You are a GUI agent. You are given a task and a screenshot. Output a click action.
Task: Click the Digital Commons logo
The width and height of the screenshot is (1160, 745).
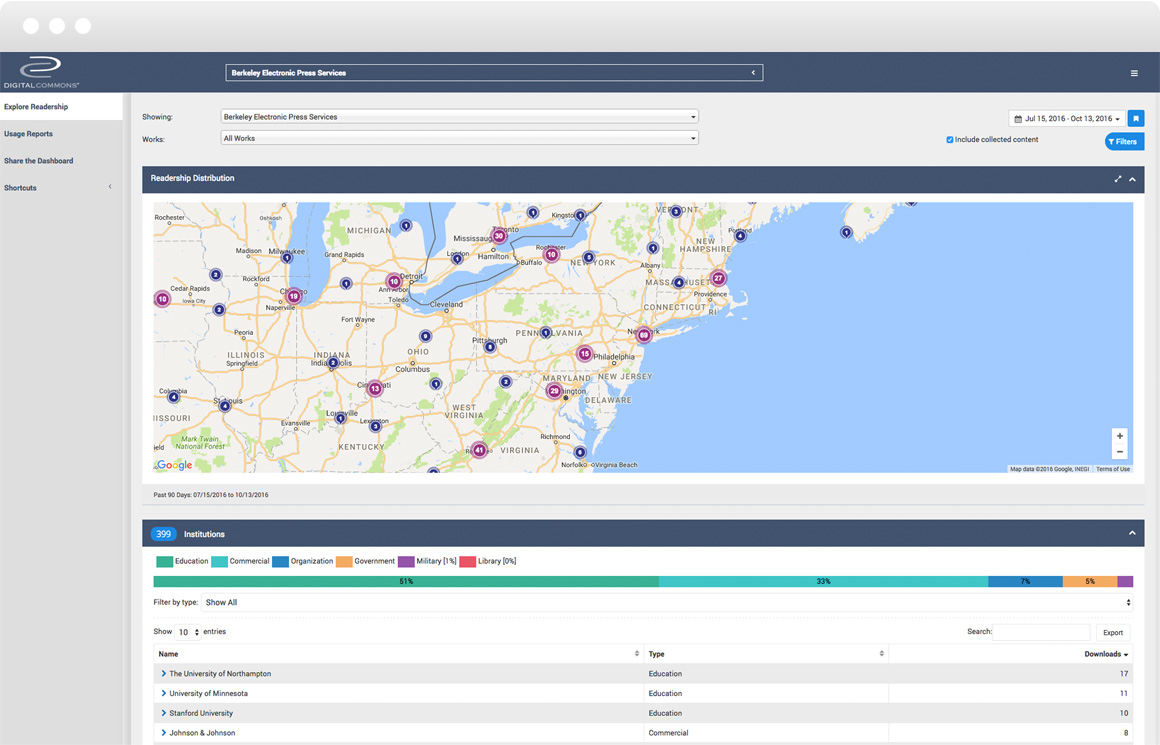tap(41, 72)
